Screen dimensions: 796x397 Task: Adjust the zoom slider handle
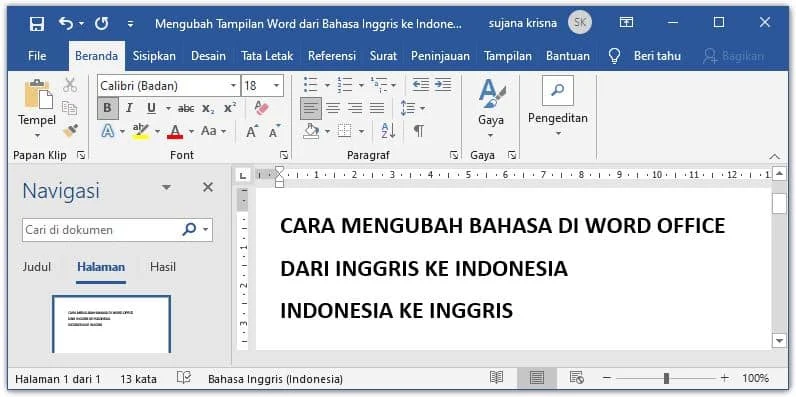[x=666, y=378]
